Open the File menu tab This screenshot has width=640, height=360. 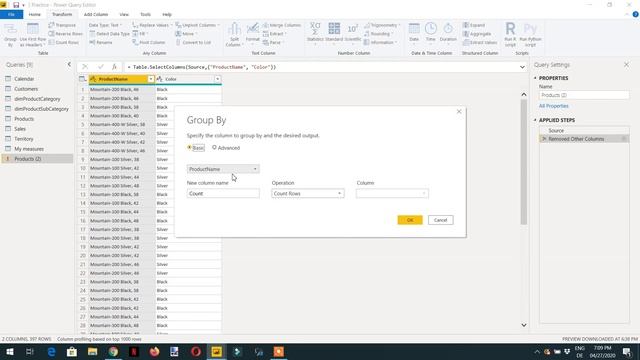11,14
